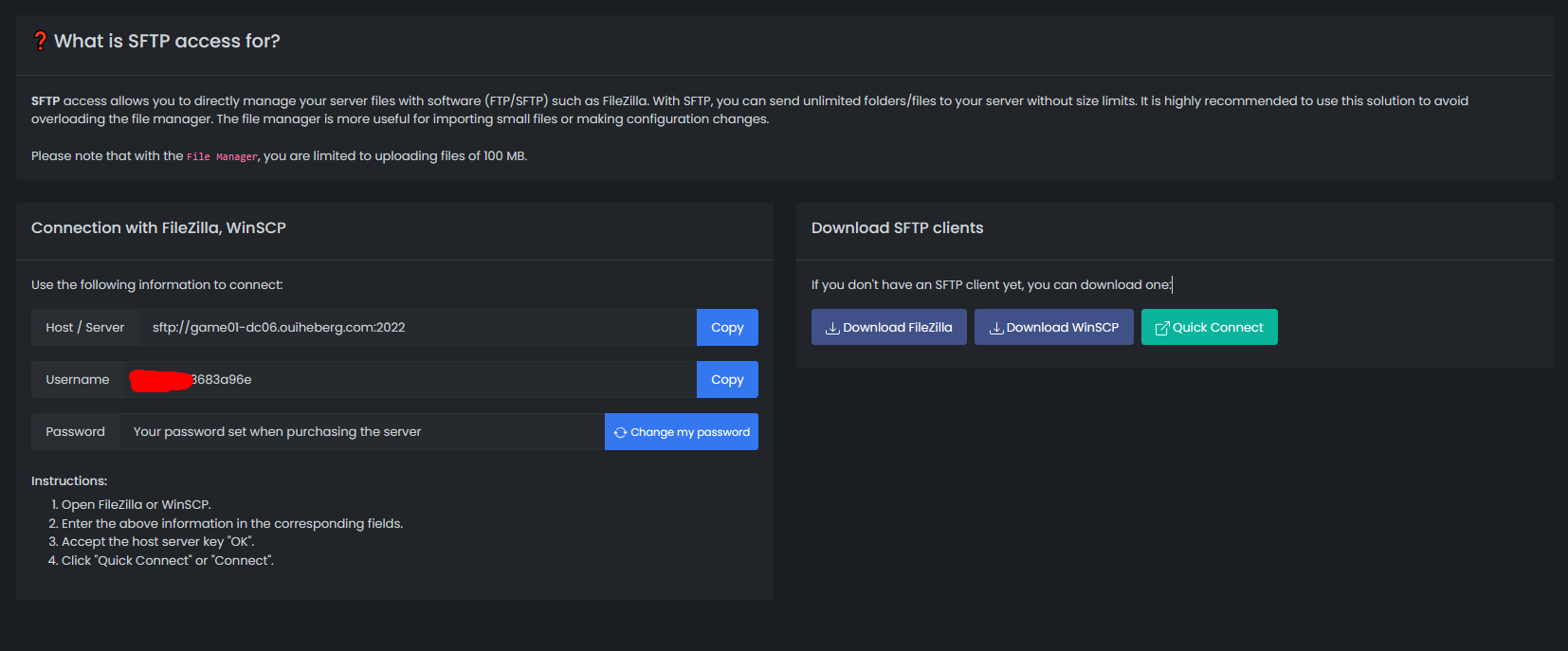Click the pink File Manager code text
This screenshot has height=651, width=1568.
[222, 156]
